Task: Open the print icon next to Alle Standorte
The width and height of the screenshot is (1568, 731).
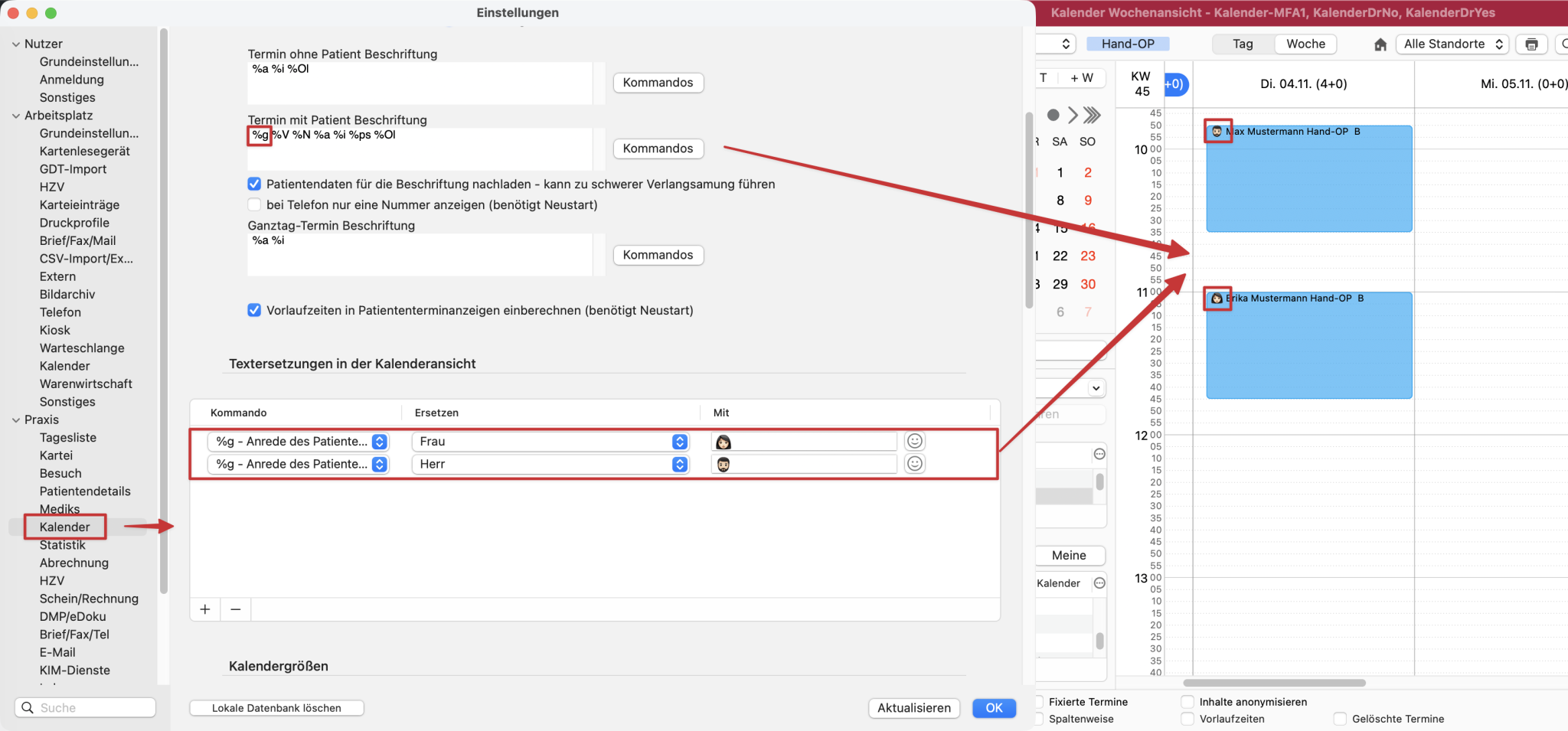Action: pyautogui.click(x=1532, y=44)
